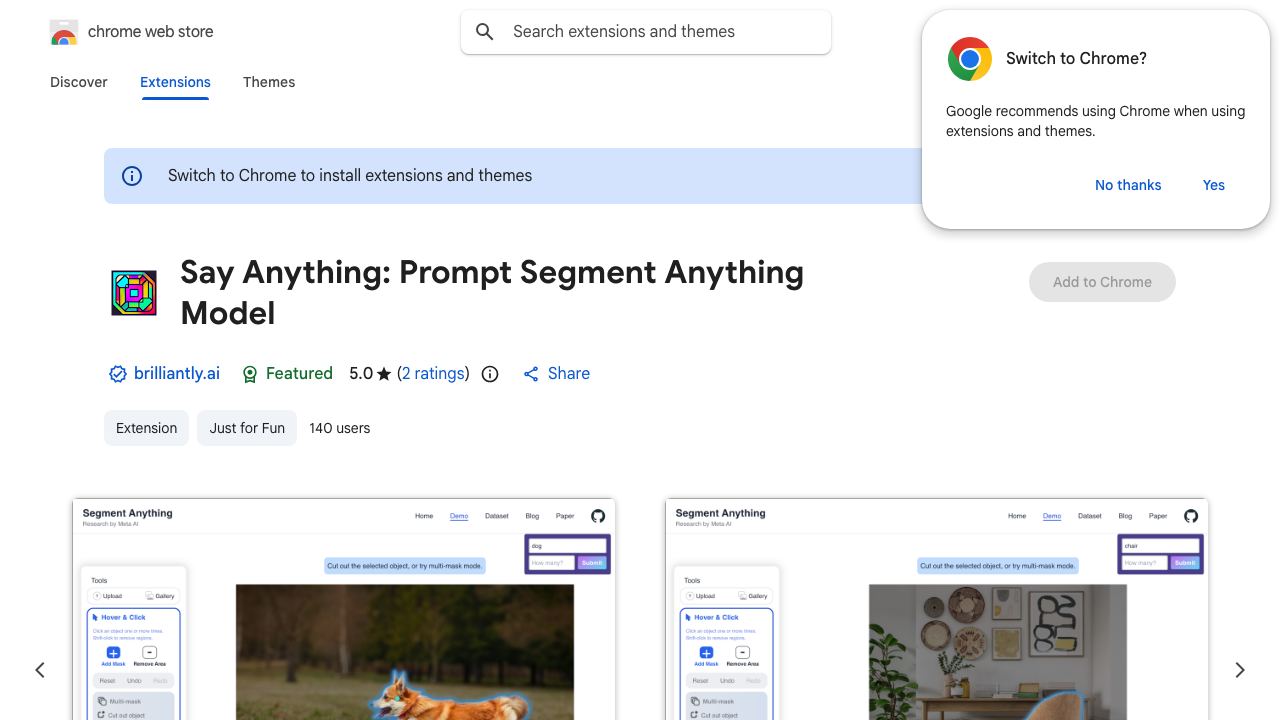Click the ratings info circle icon
This screenshot has height=720, width=1280.
(x=490, y=374)
